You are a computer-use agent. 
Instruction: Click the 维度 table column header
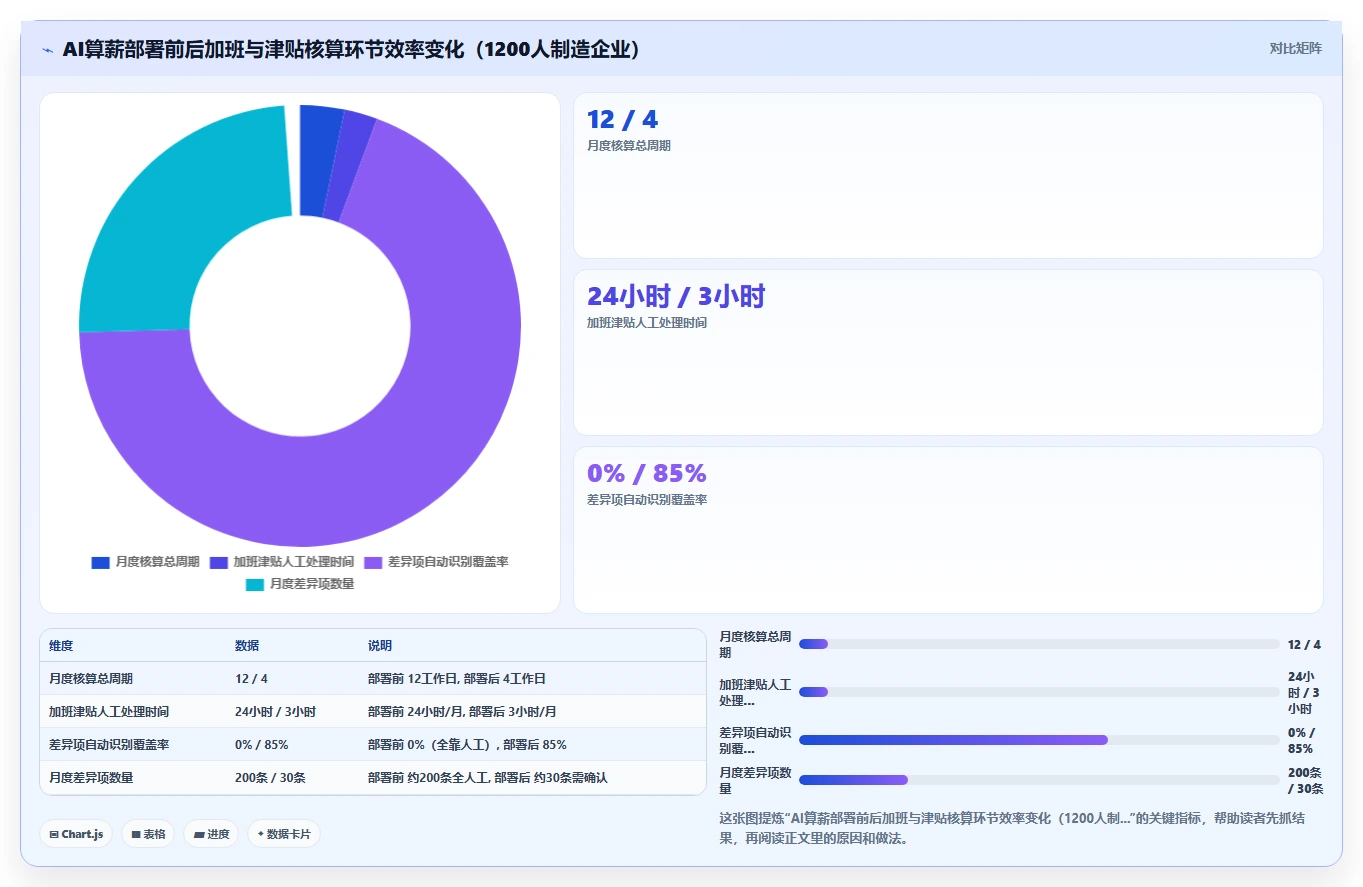click(x=61, y=646)
